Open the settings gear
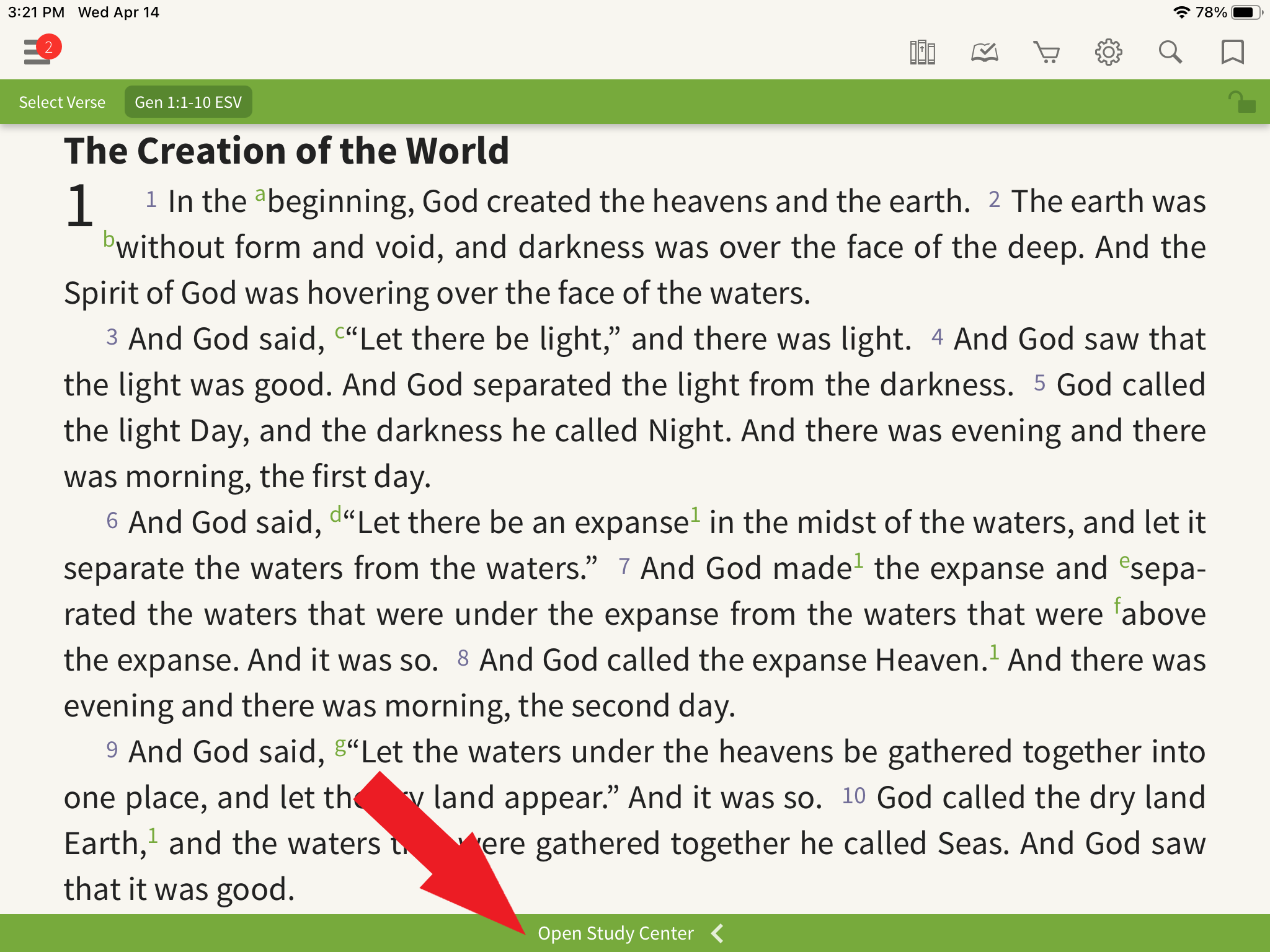The height and width of the screenshot is (952, 1270). click(x=1109, y=52)
